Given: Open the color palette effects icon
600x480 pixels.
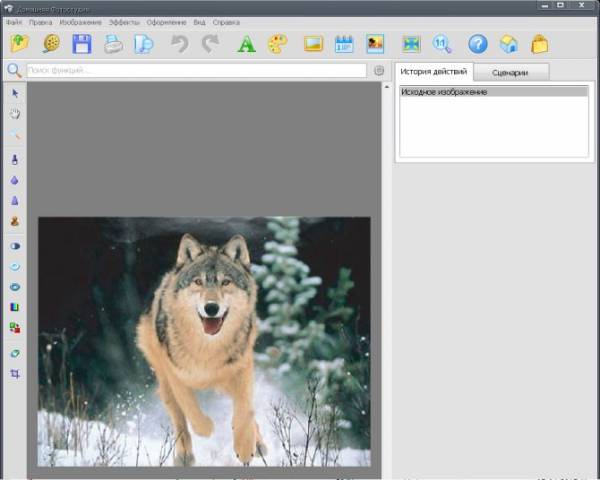Looking at the screenshot, I should click(x=278, y=44).
